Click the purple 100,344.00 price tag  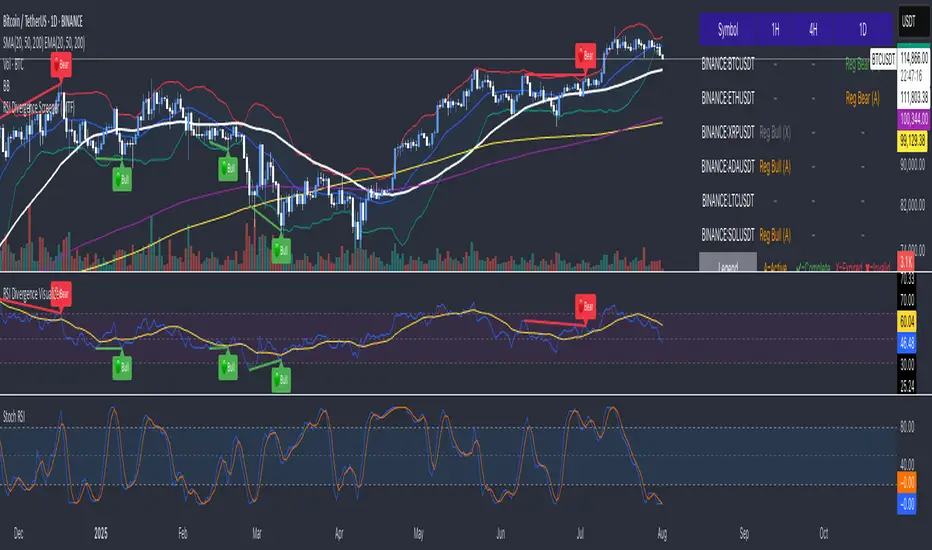[914, 120]
